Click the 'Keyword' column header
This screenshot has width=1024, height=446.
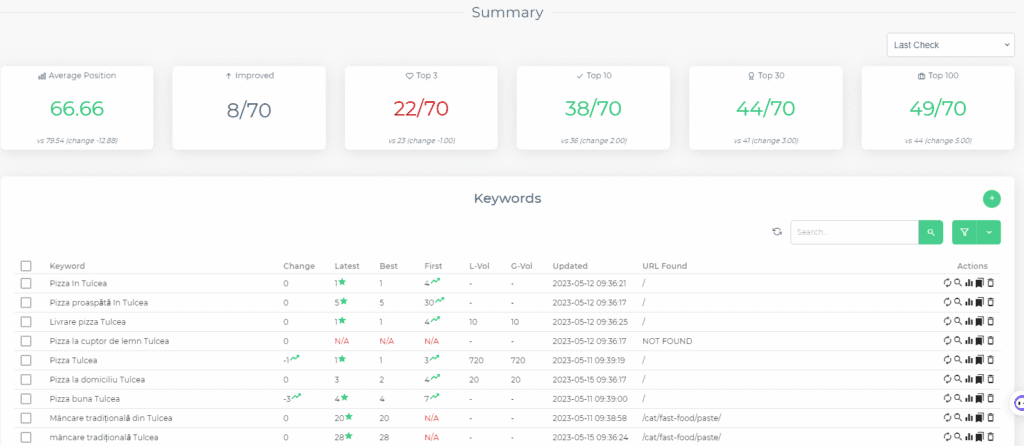(67, 266)
